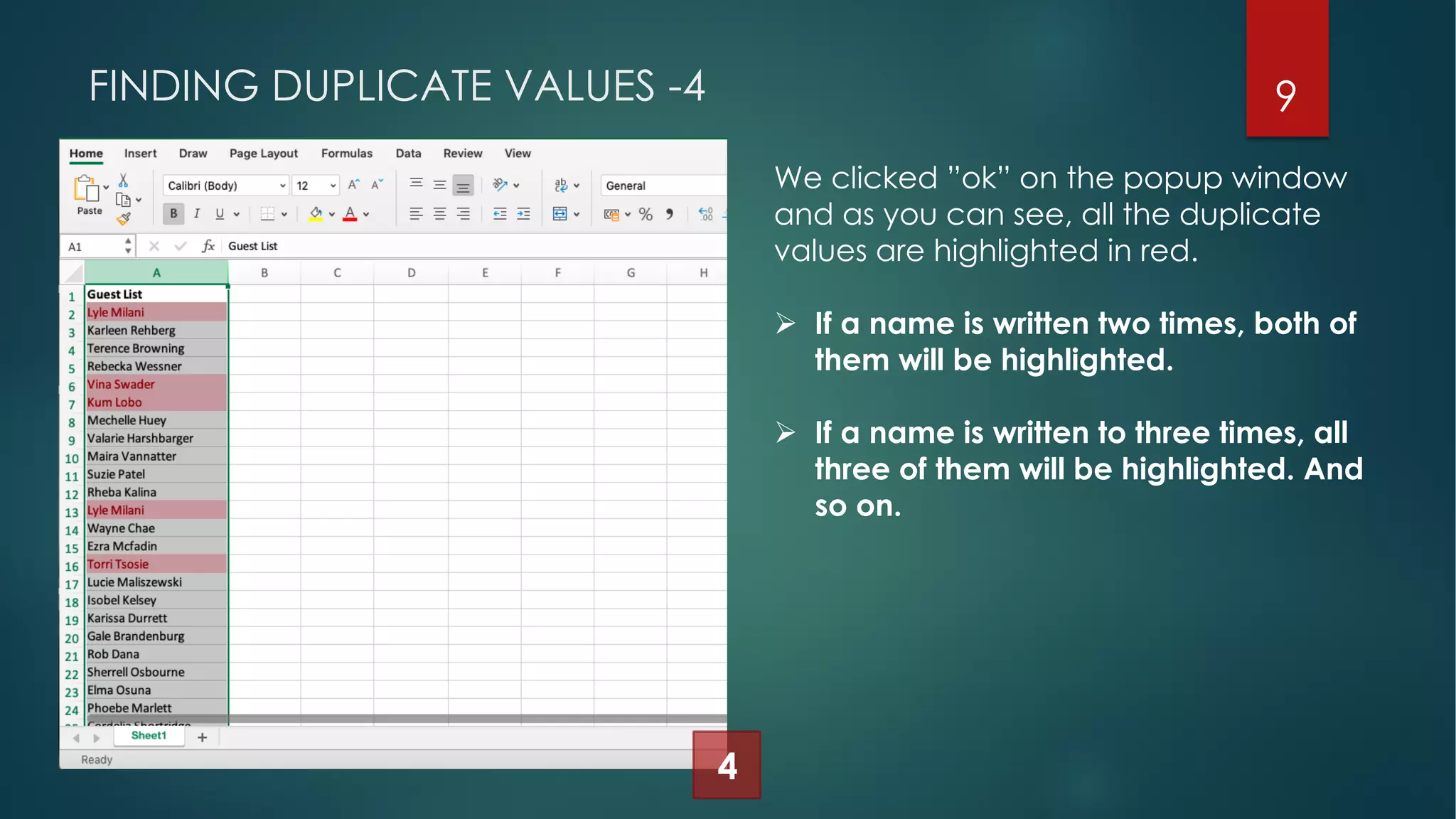Click the A1 Name Box
This screenshot has height=819, width=1456.
pos(97,246)
